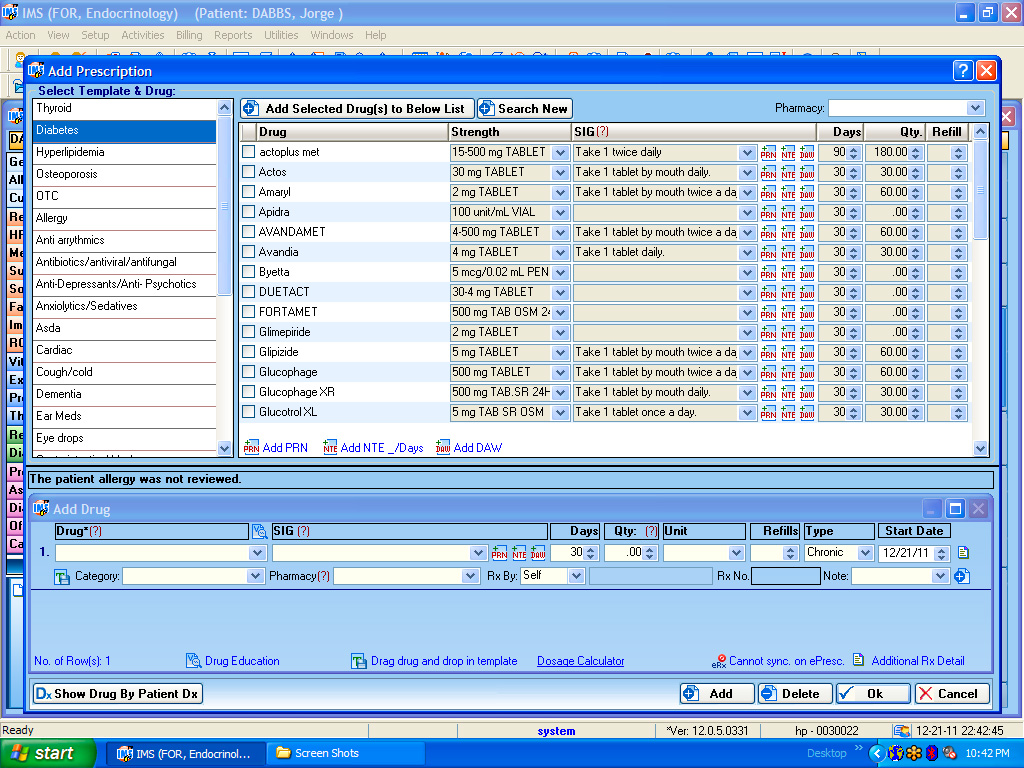Open Additional Rx Detail icon
Screen dimensions: 1024x768
click(x=858, y=661)
